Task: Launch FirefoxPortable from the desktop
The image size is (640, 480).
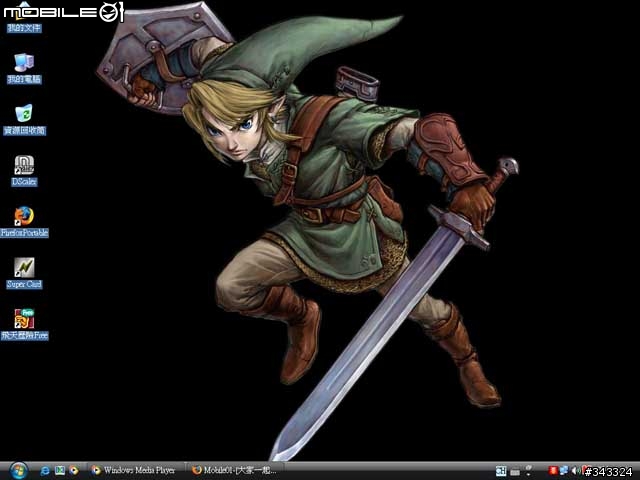Action: [24, 222]
